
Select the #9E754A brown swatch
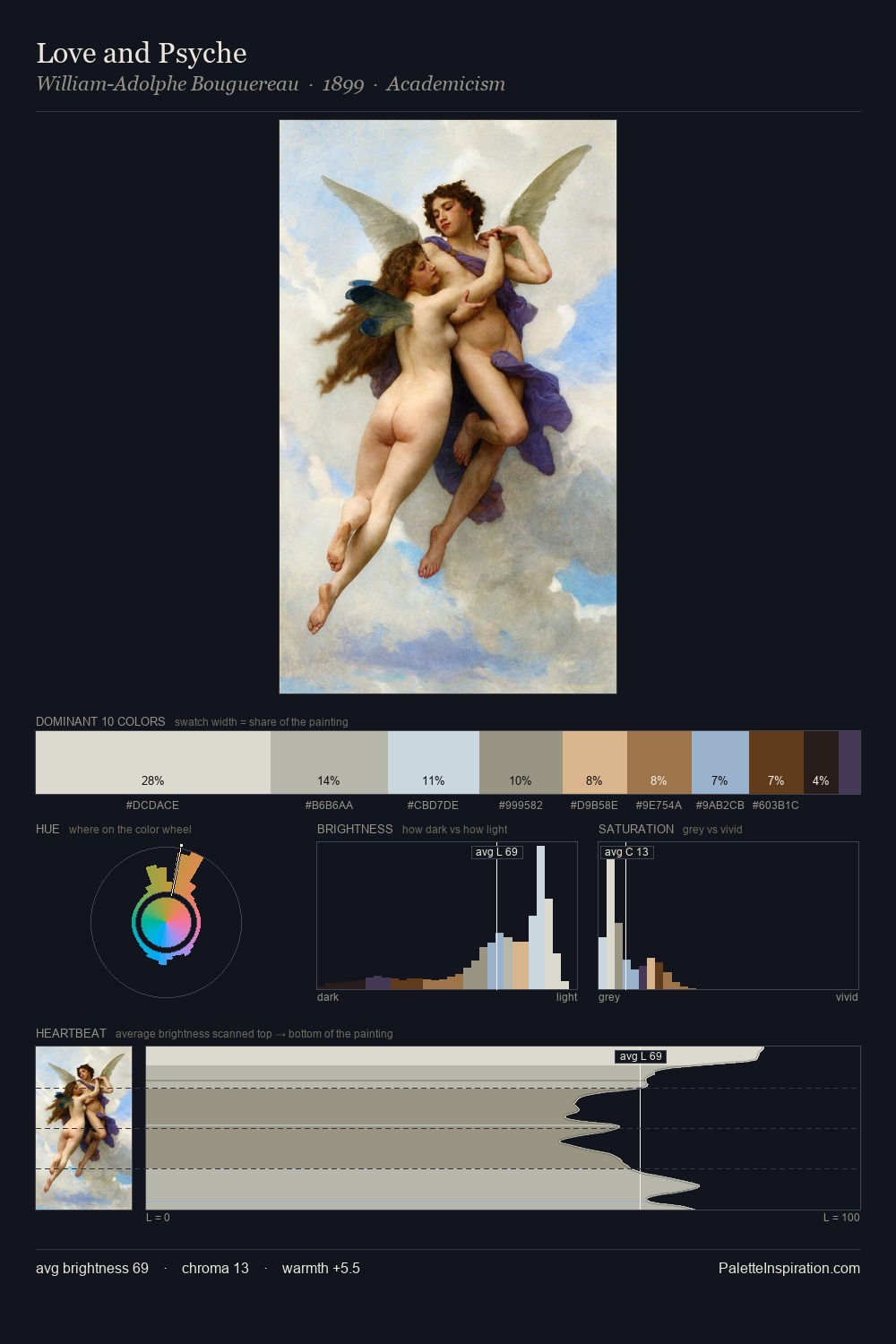point(659,762)
